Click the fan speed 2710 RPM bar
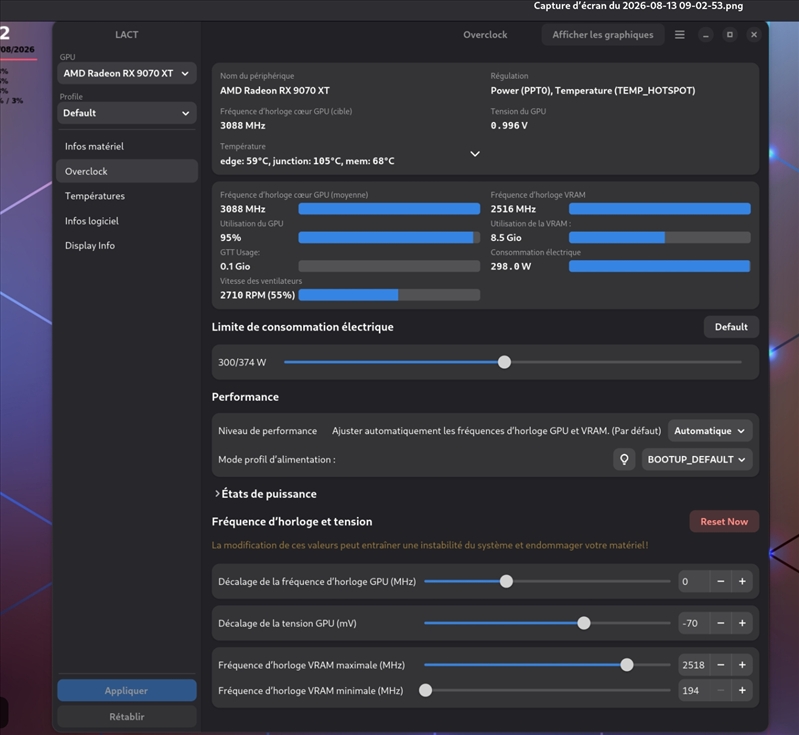799x735 pixels. [389, 295]
